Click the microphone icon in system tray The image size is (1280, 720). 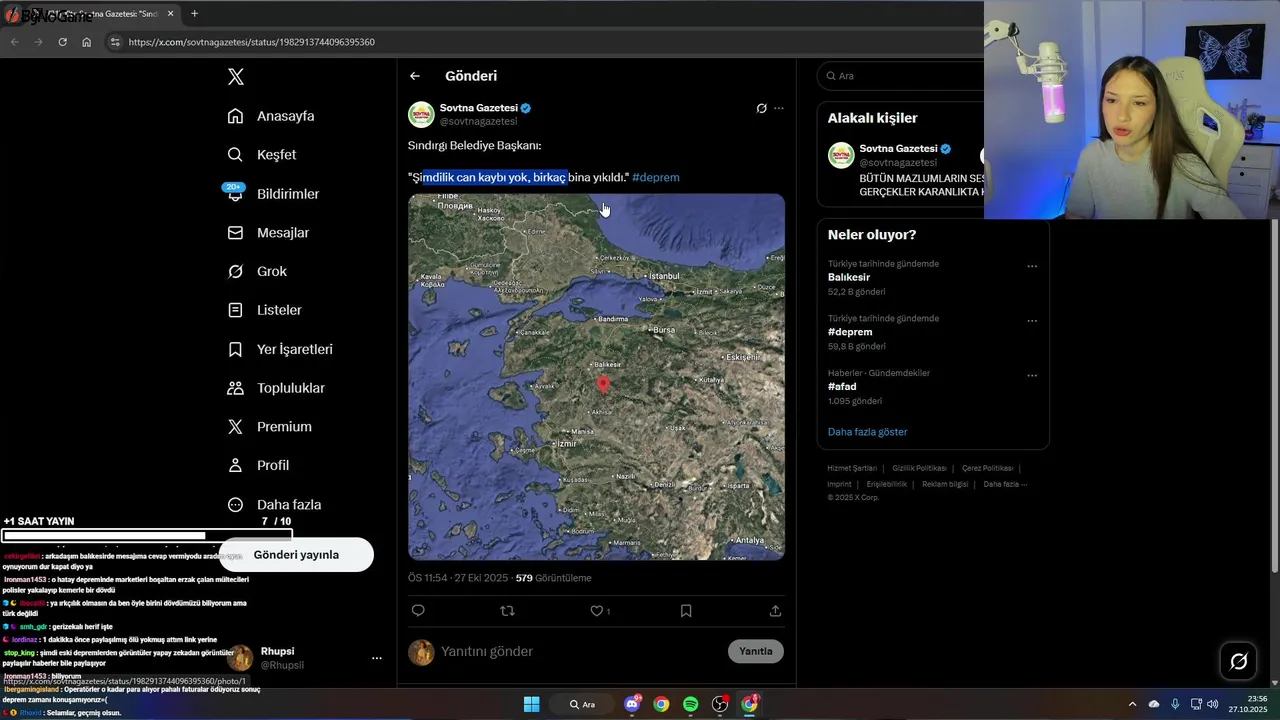tap(1175, 704)
